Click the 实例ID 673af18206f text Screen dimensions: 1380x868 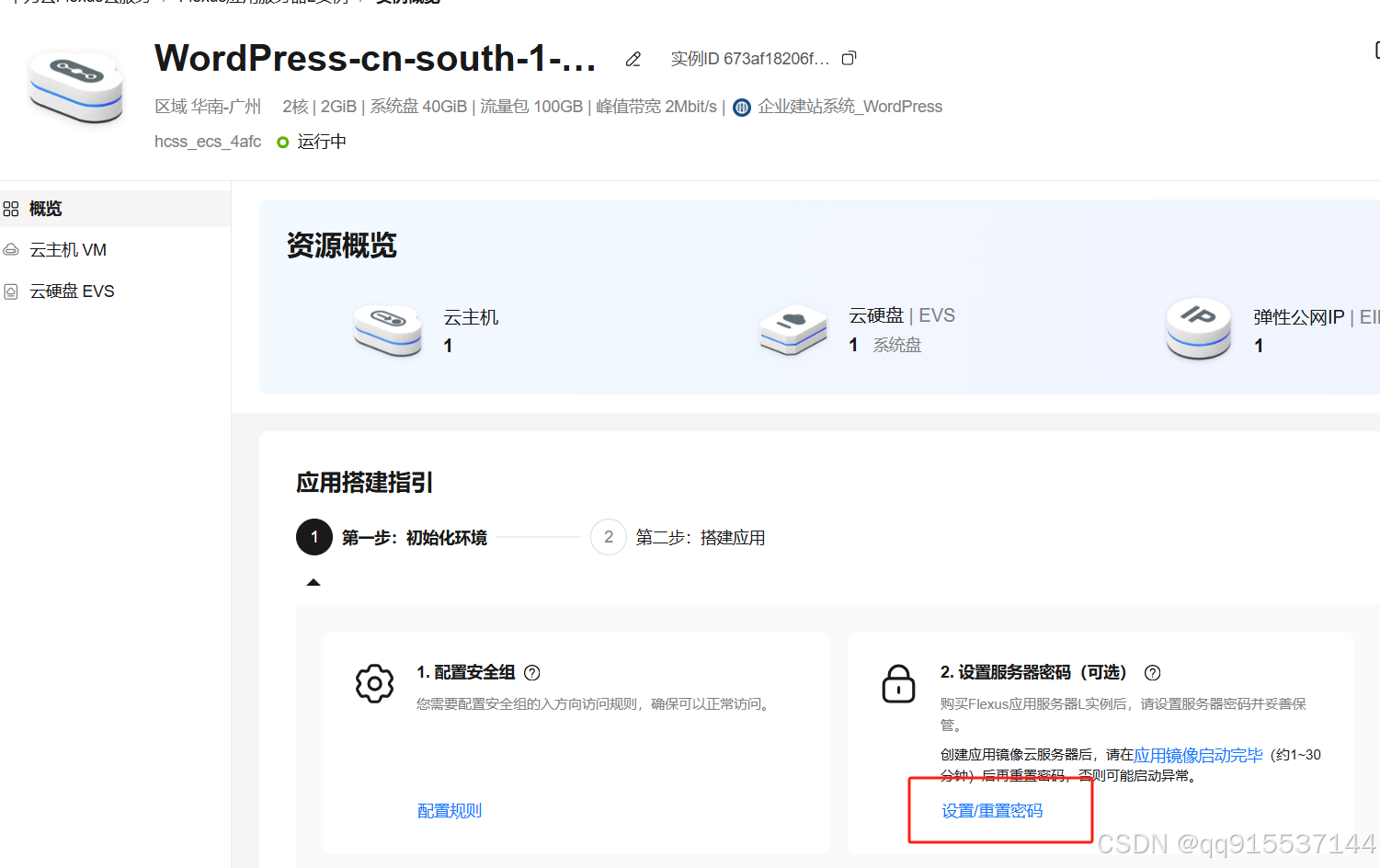(750, 59)
